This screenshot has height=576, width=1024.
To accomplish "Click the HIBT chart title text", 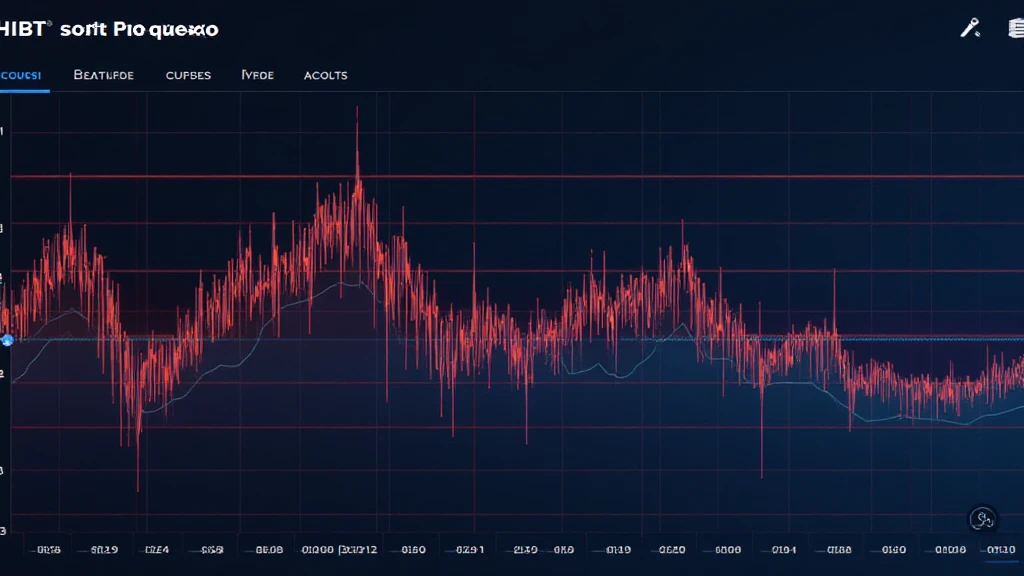I will (x=109, y=29).
